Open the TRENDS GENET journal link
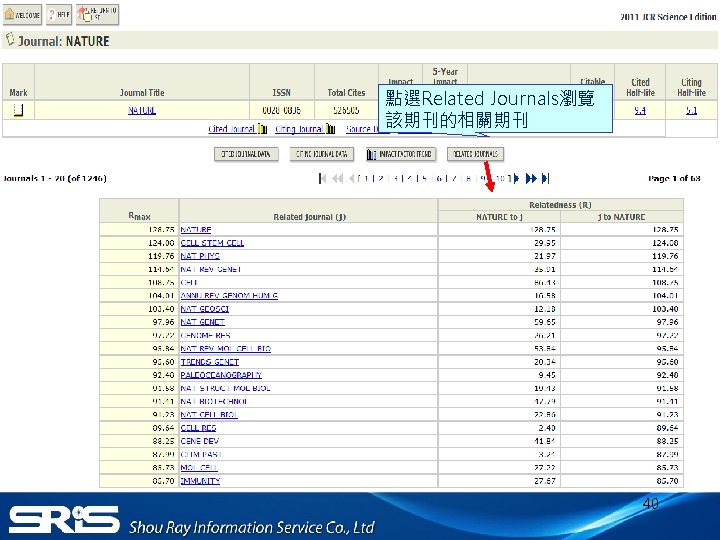Viewport: 720px width, 540px height. [x=209, y=362]
